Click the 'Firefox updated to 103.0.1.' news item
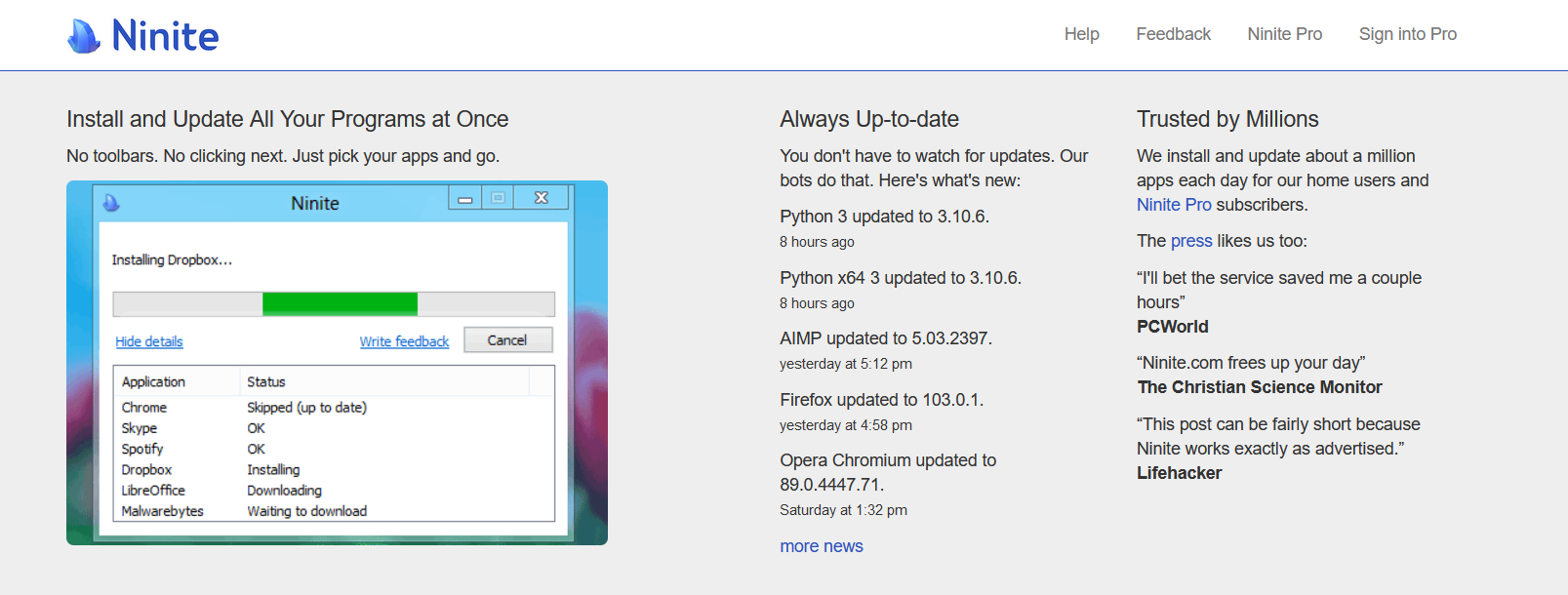Viewport: 1568px width, 595px height. click(882, 400)
